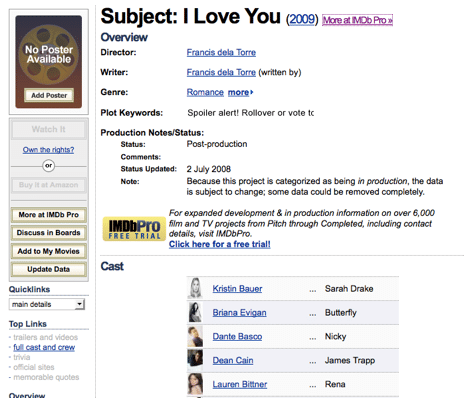Open the main details Quicklinks dropdown

pyautogui.click(x=47, y=304)
